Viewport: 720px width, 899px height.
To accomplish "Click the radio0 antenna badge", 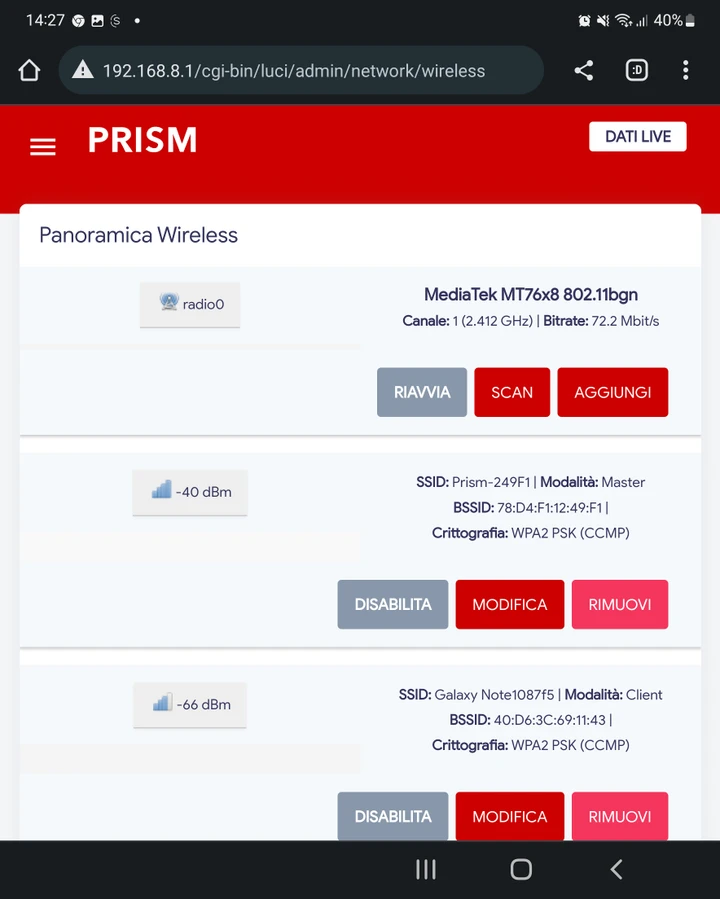I will [190, 304].
